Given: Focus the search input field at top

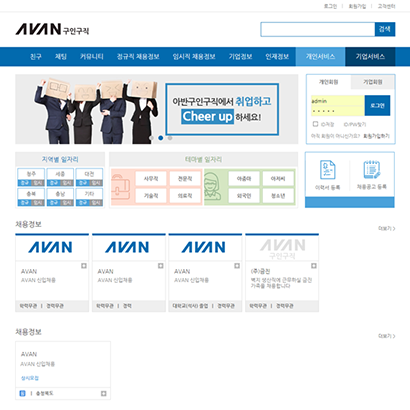Looking at the screenshot, I should coord(318,29).
